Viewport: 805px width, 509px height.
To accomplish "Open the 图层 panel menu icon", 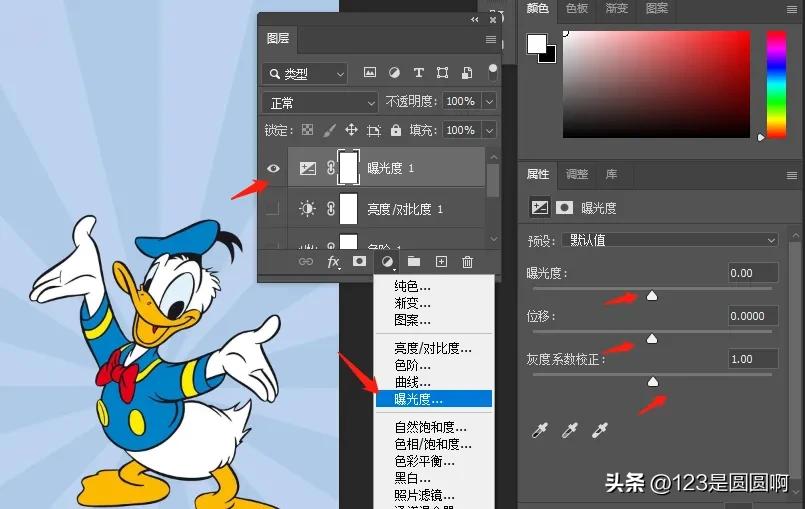I will (491, 40).
